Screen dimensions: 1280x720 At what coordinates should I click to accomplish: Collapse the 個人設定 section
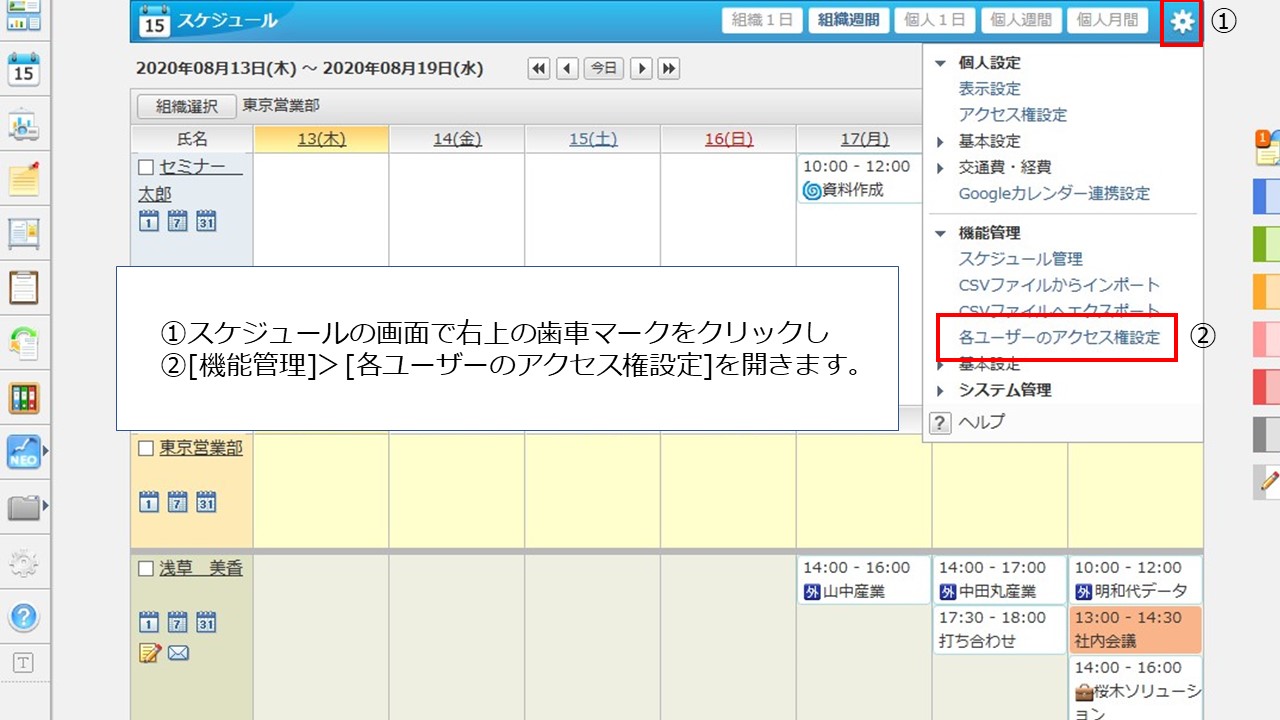(x=940, y=63)
